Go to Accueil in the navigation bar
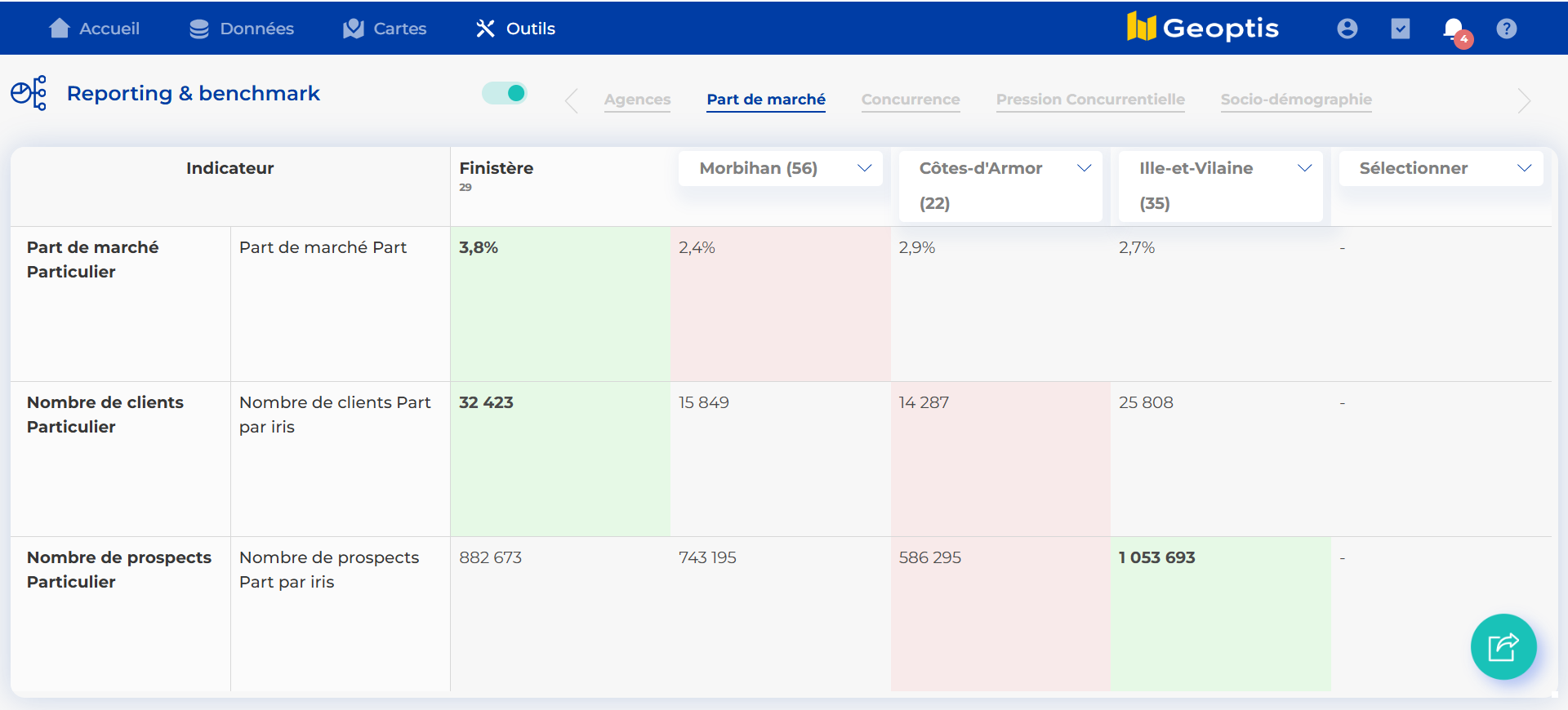 point(95,29)
